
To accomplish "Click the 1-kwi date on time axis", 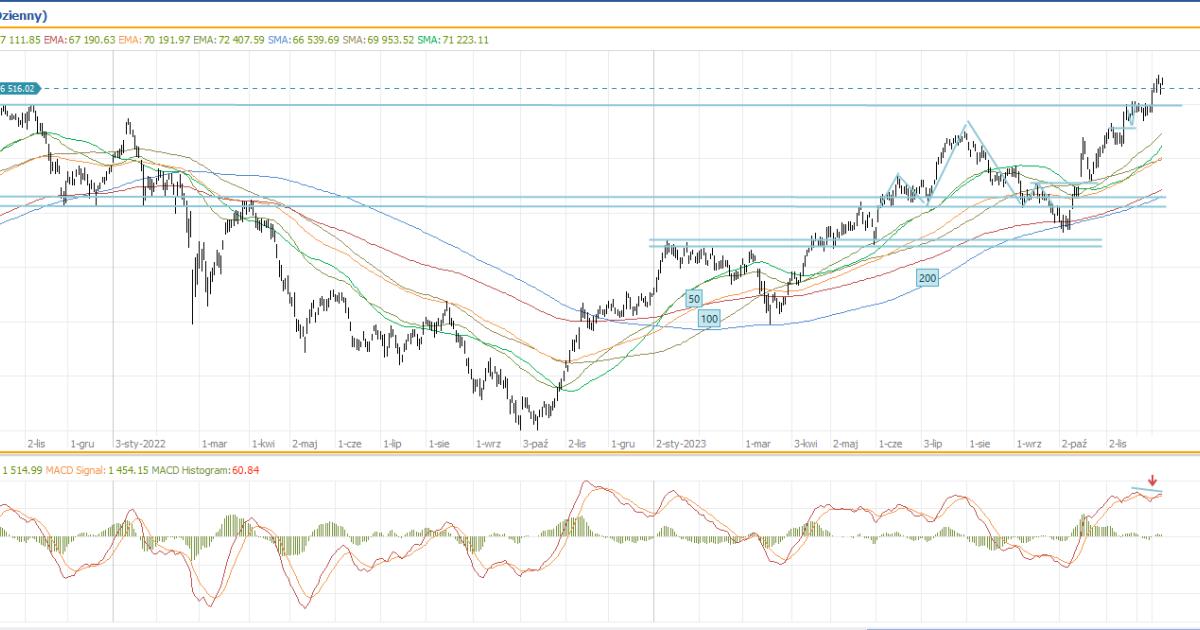I will coord(263,442).
